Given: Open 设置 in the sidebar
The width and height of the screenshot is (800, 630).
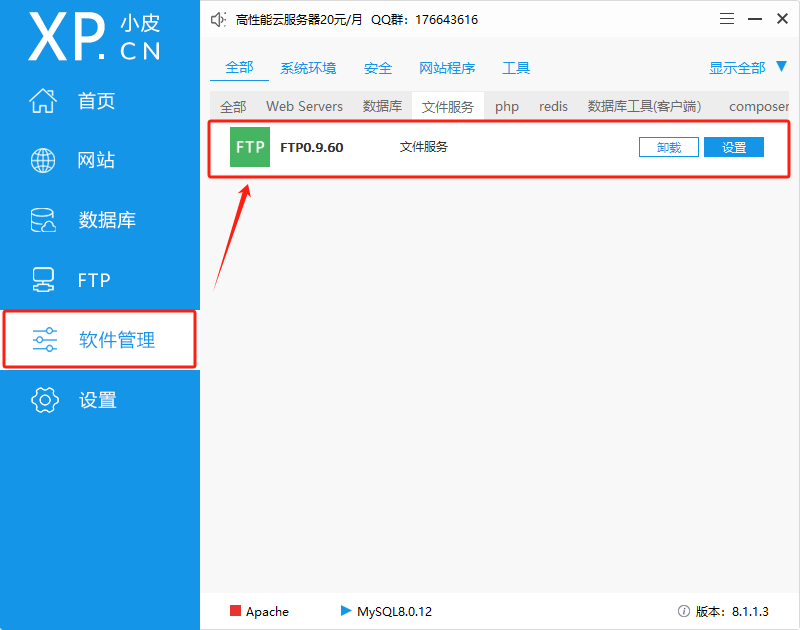Looking at the screenshot, I should [x=98, y=400].
